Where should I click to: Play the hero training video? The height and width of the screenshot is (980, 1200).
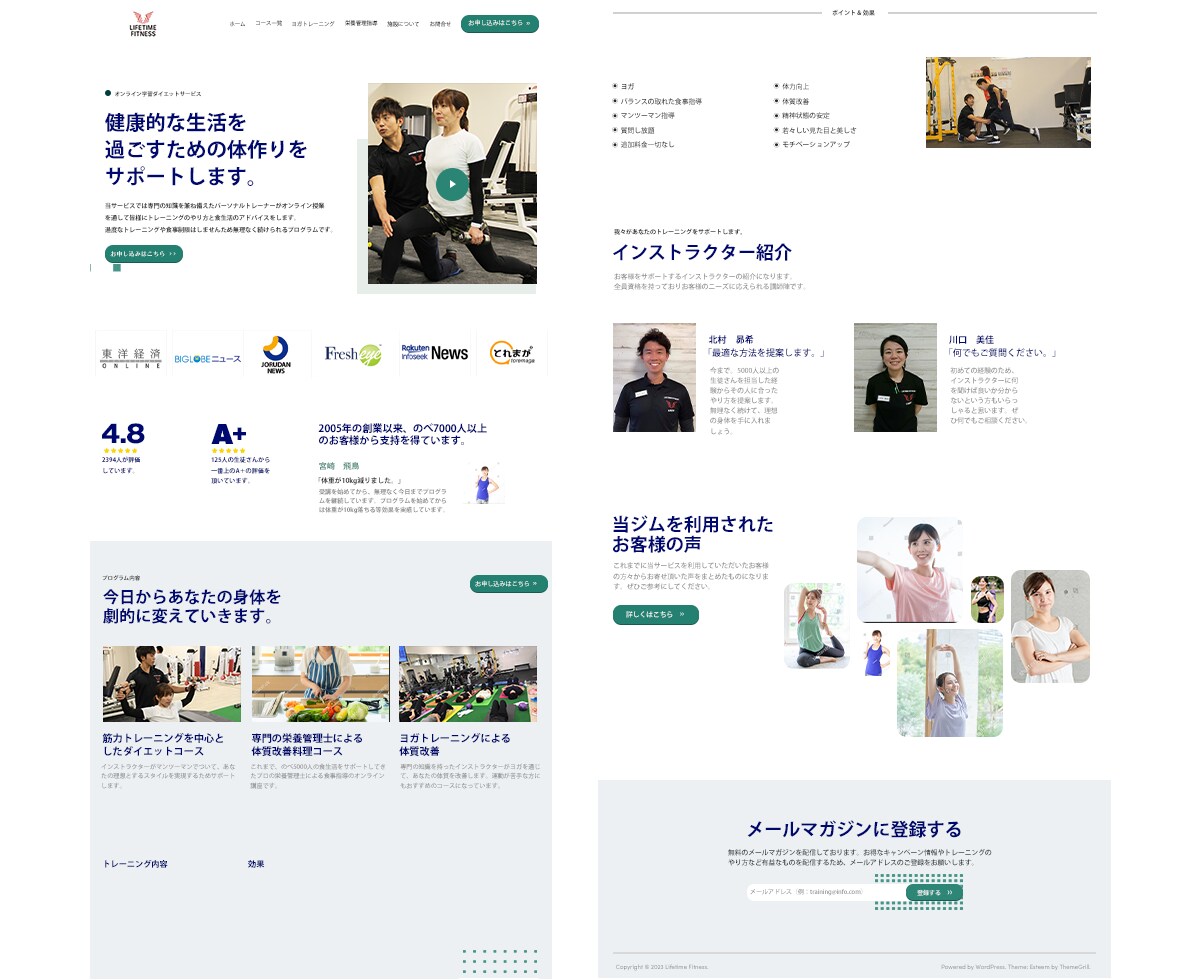coord(452,184)
